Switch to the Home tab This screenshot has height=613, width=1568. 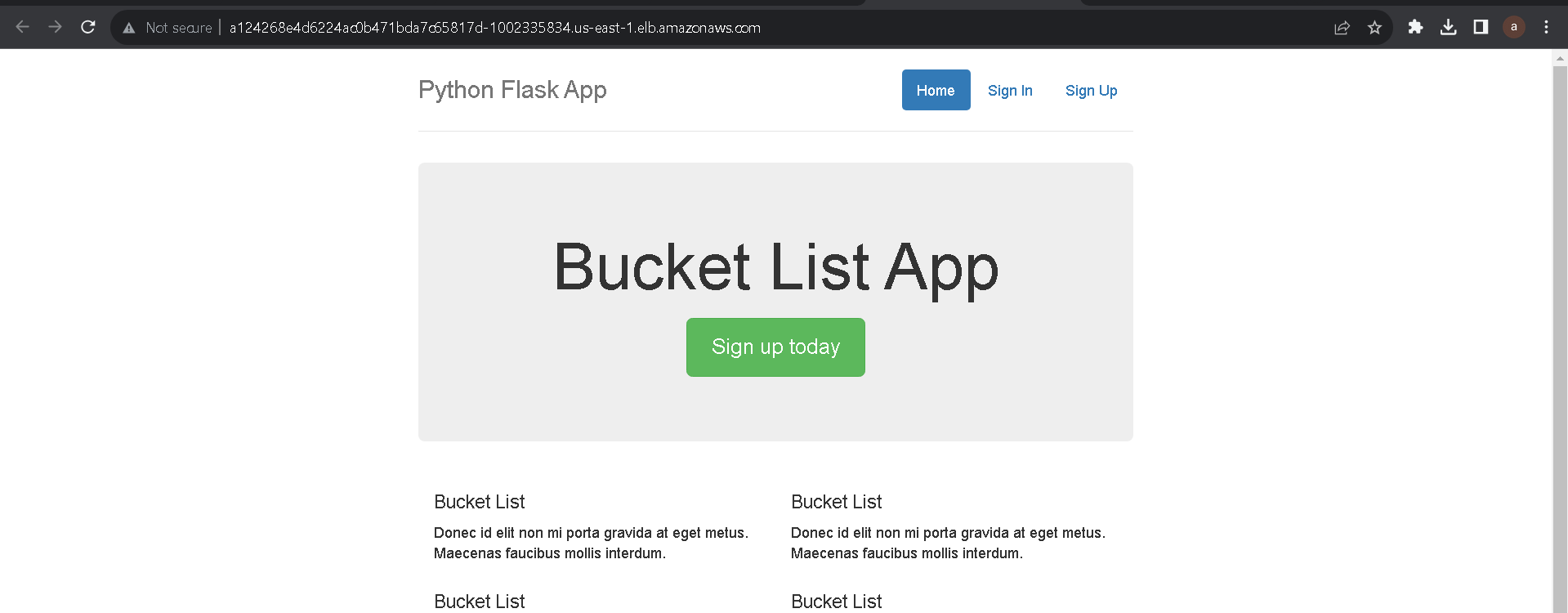pos(936,90)
